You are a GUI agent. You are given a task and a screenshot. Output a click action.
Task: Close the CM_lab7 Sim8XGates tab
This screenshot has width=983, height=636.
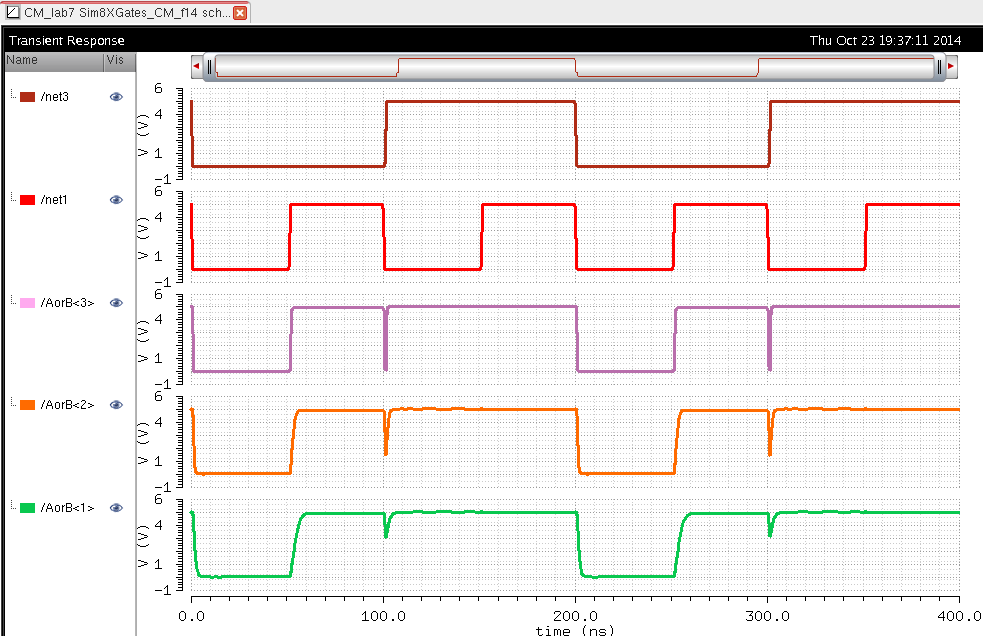[239, 13]
